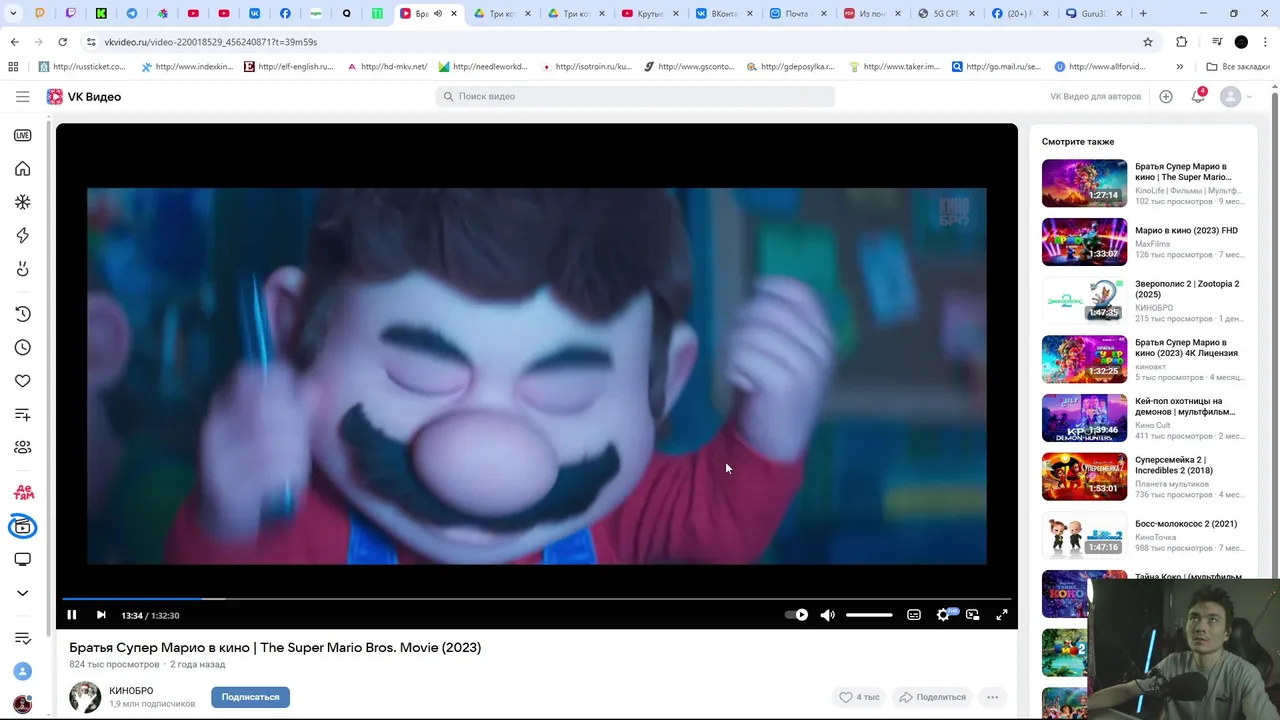The height and width of the screenshot is (720, 1280).
Task: Open the lightning-bolt trends icon in sidebar
Action: click(x=22, y=236)
